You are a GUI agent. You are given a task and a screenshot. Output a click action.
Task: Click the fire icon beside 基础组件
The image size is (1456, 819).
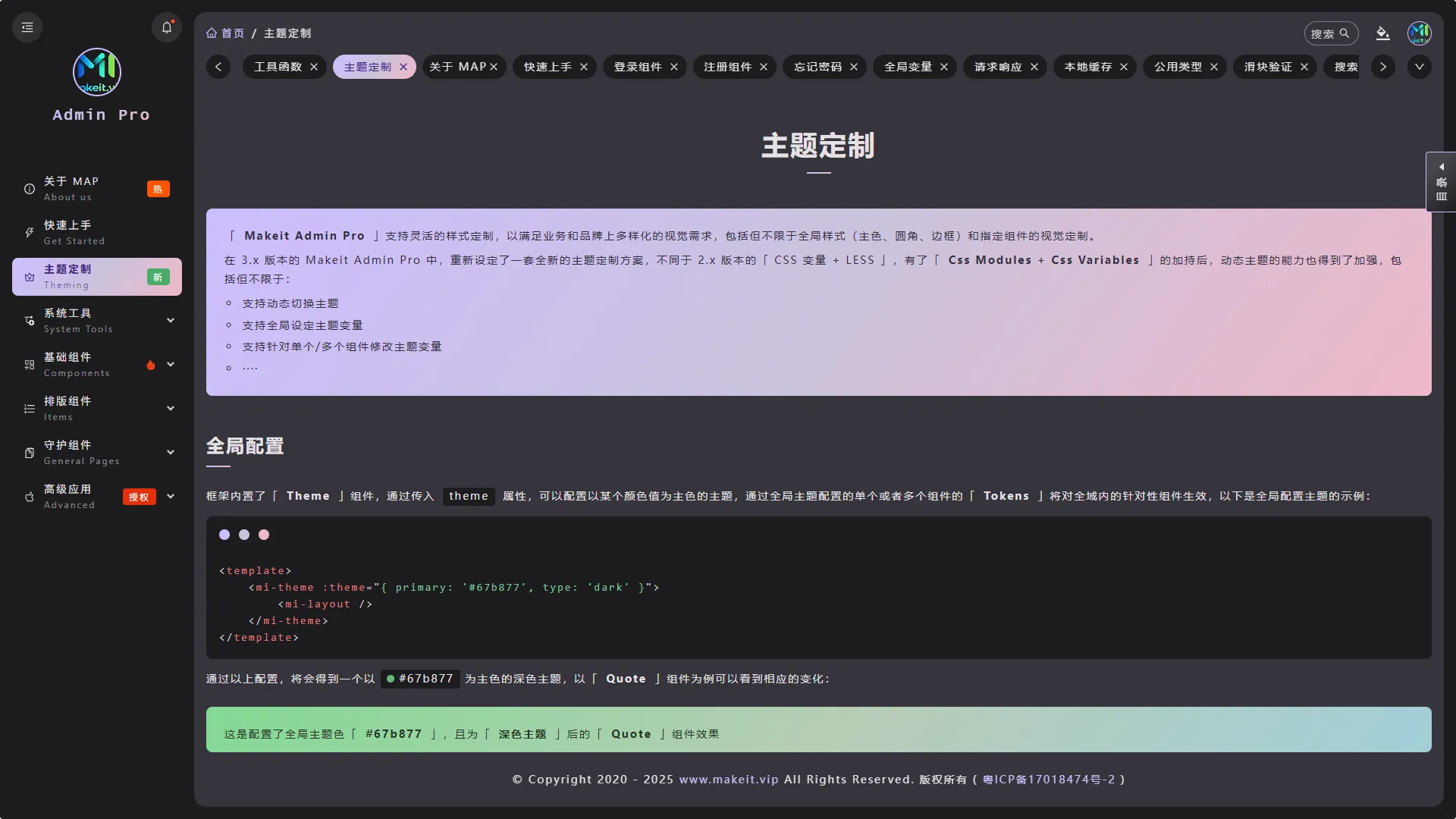[151, 365]
